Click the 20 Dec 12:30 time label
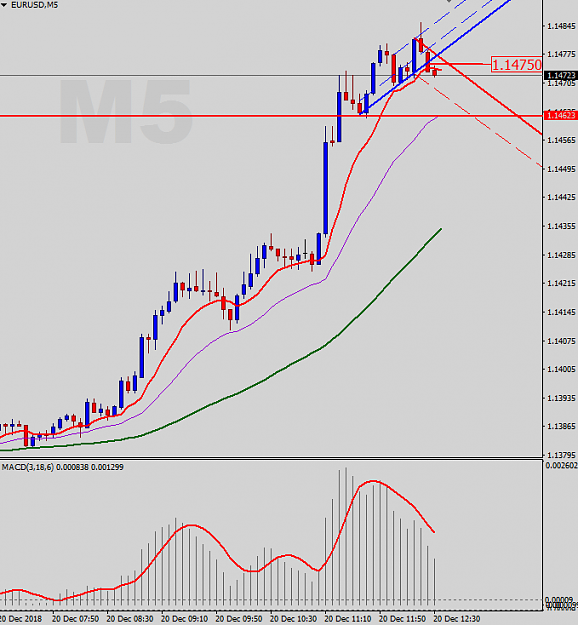 (457, 619)
